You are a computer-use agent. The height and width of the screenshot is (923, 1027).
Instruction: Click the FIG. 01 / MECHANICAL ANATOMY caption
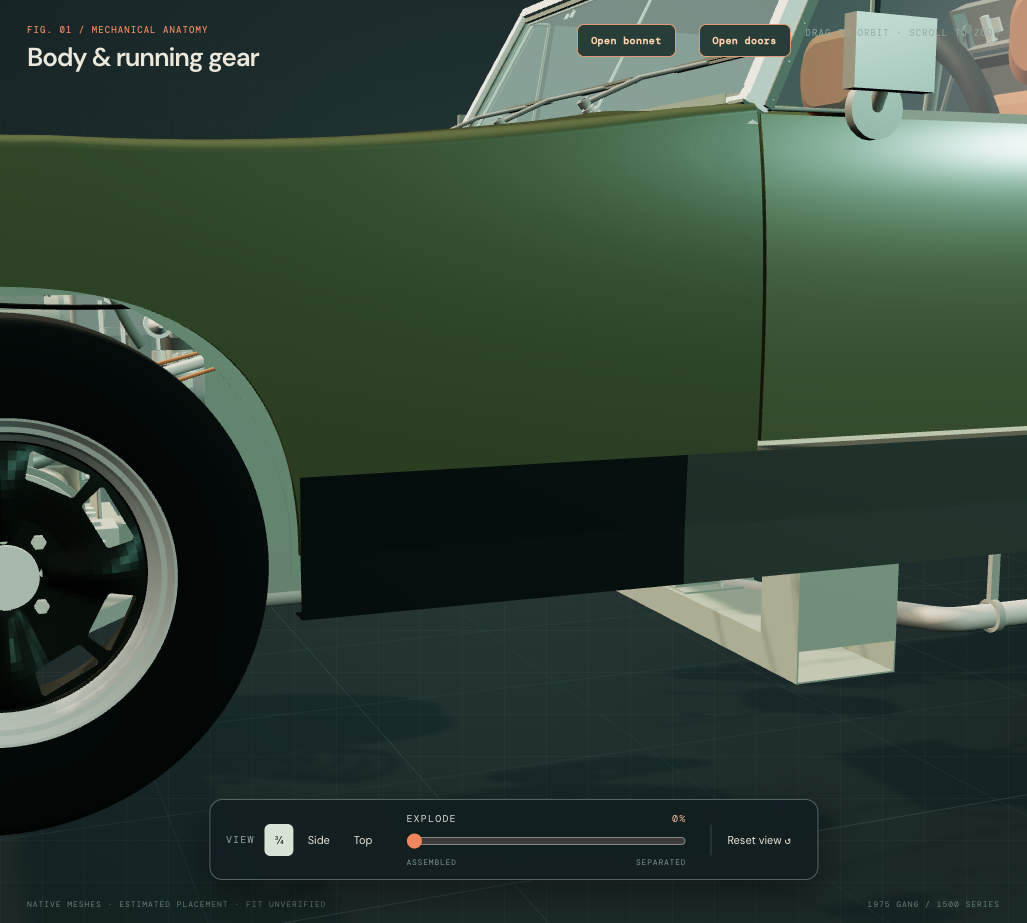(x=117, y=29)
